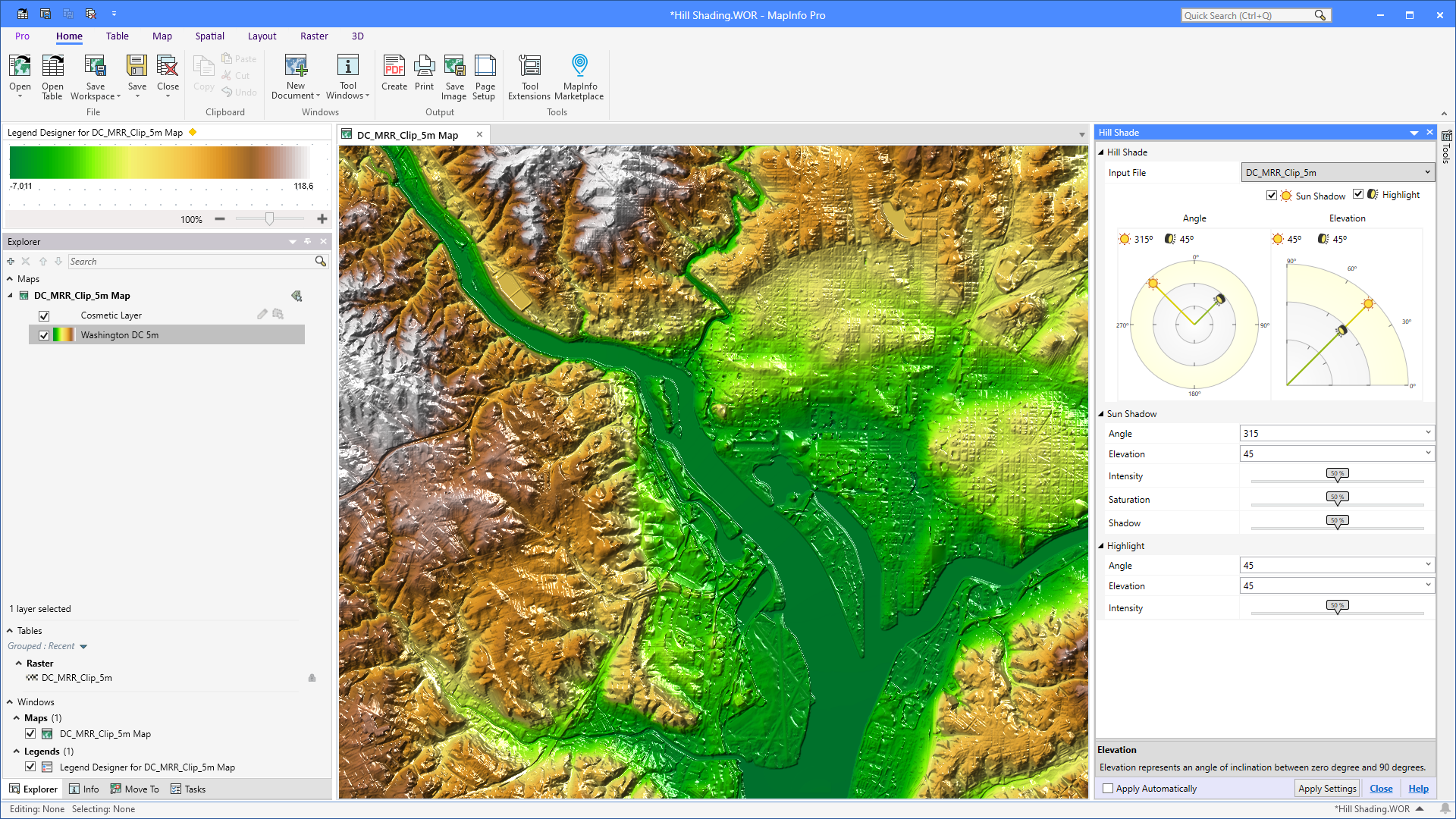Open the 3D ribbon tab
The image size is (1456, 819).
click(358, 36)
